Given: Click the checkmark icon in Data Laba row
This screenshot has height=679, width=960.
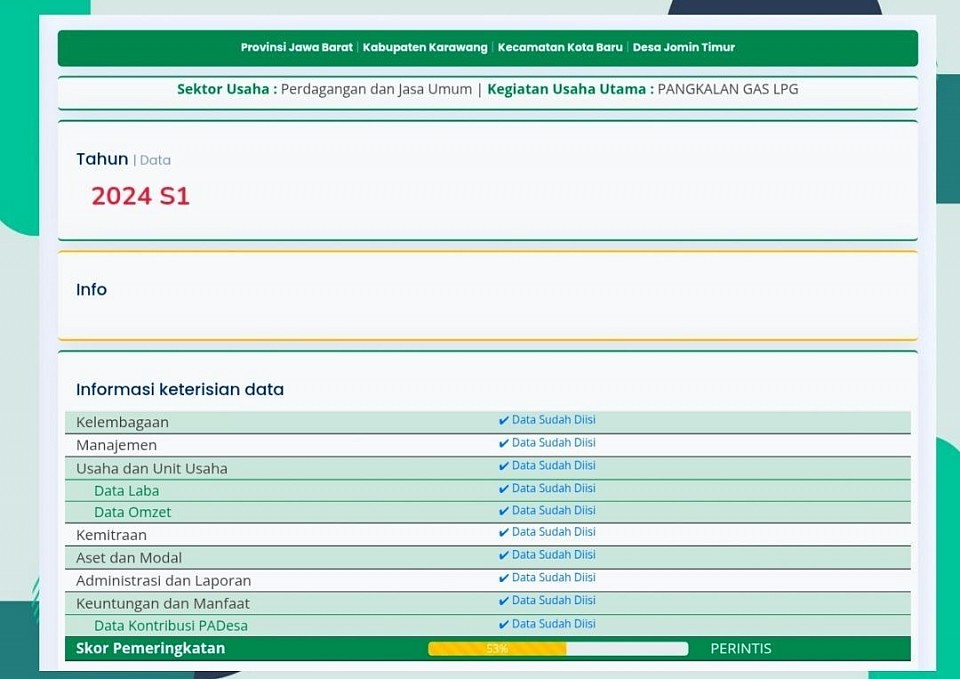Looking at the screenshot, I should pyautogui.click(x=504, y=489).
